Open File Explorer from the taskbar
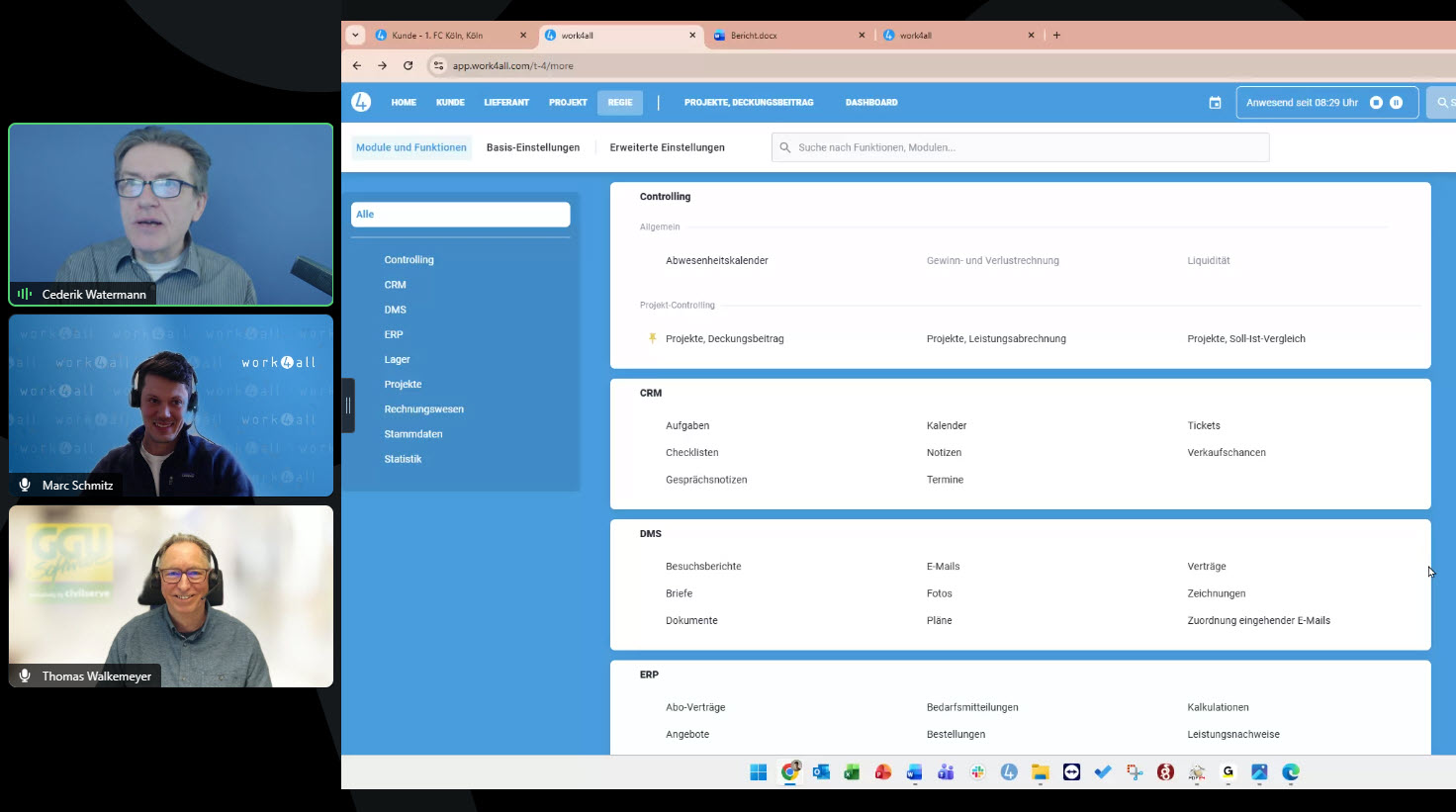This screenshot has height=812, width=1456. point(1040,772)
